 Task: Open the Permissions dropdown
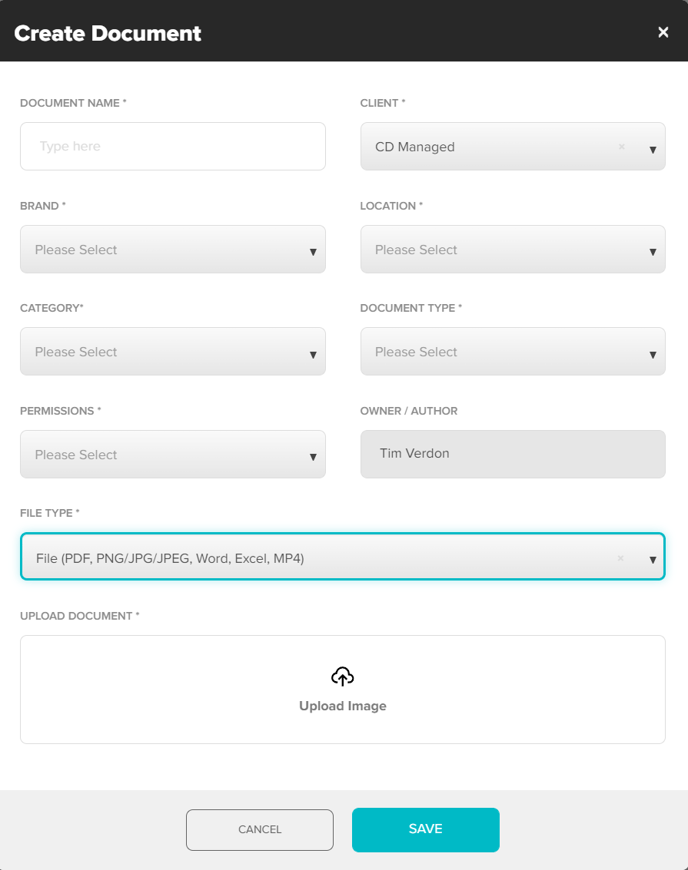point(172,454)
